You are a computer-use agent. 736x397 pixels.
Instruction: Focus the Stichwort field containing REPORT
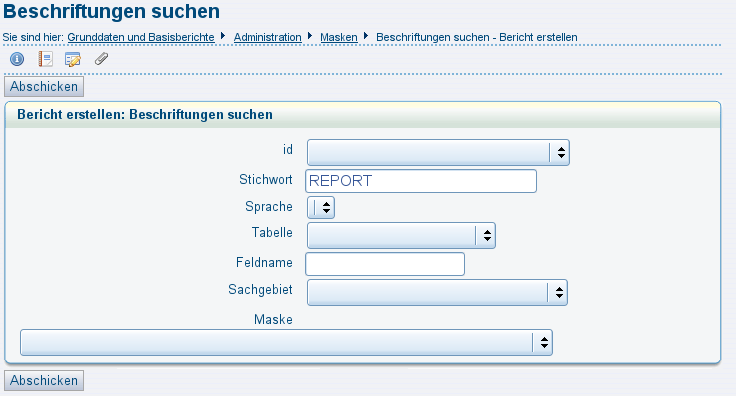pos(421,181)
